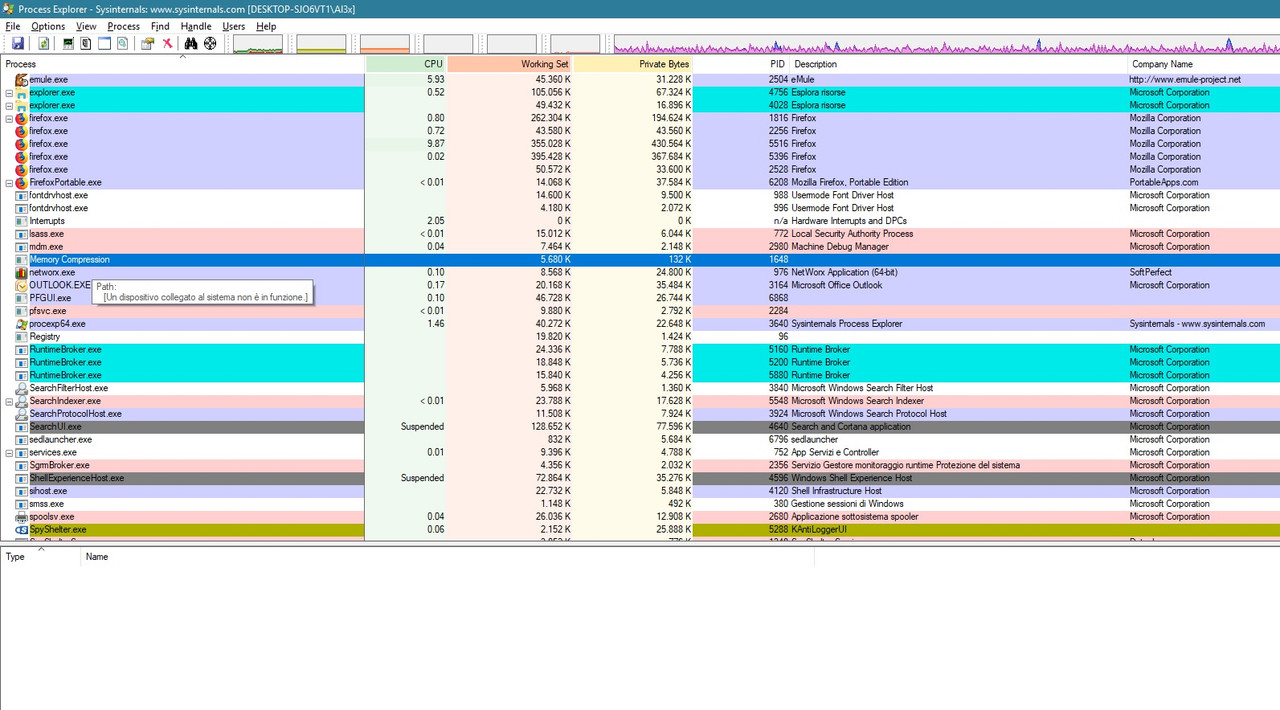Open the View menu
This screenshot has width=1280, height=710.
click(86, 26)
